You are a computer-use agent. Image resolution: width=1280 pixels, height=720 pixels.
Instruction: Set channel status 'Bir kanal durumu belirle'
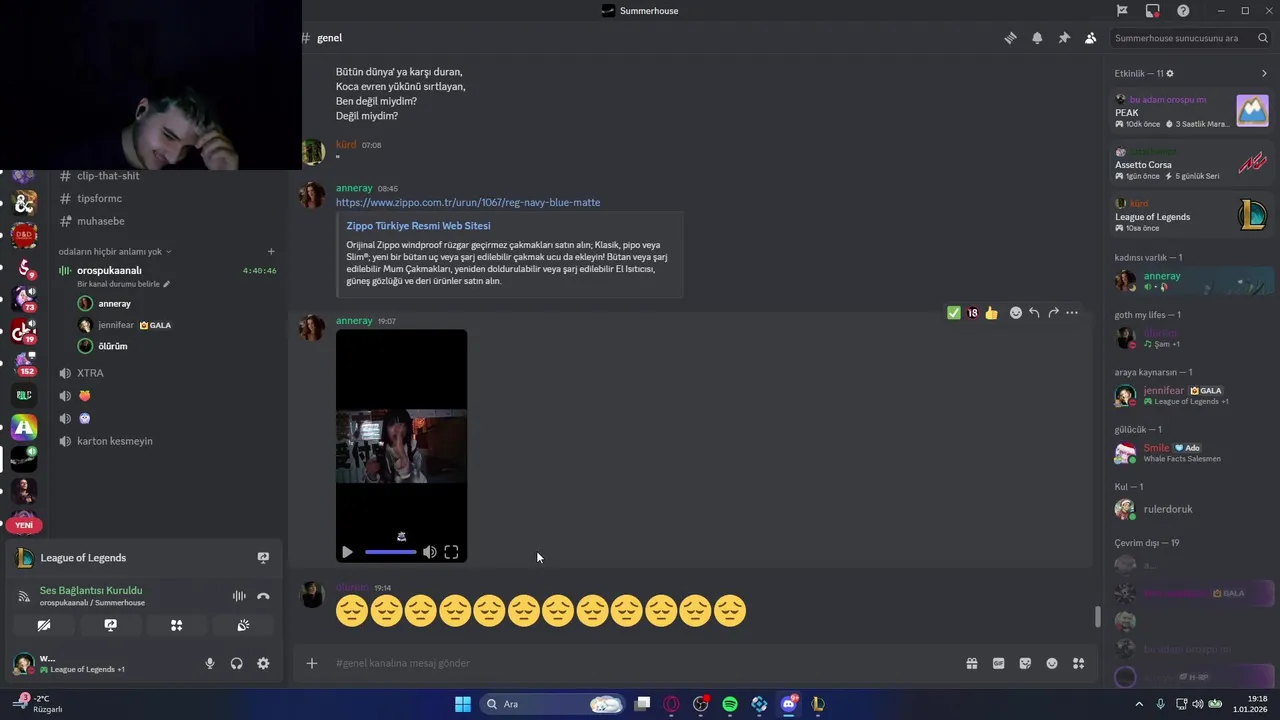pos(124,284)
